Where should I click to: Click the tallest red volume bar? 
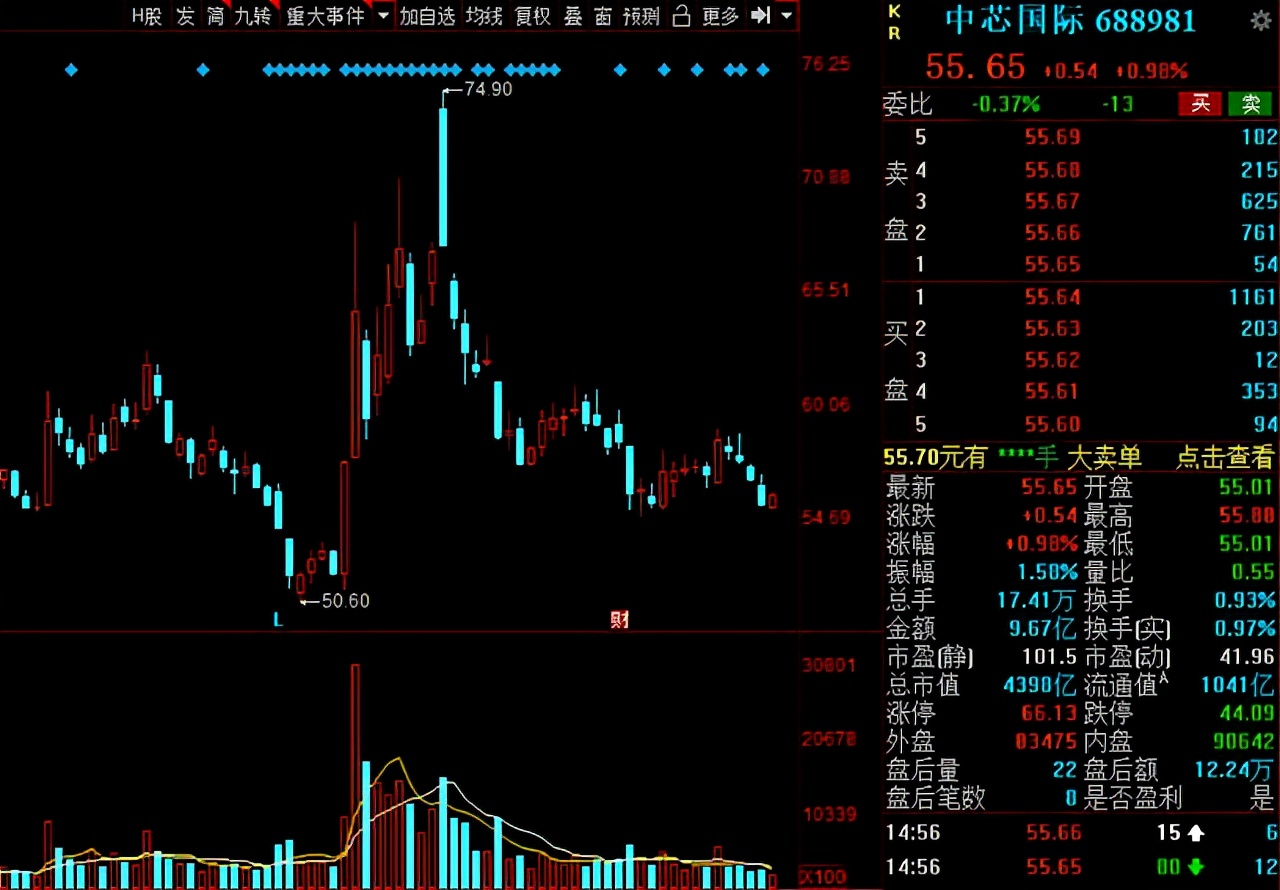[x=355, y=776]
